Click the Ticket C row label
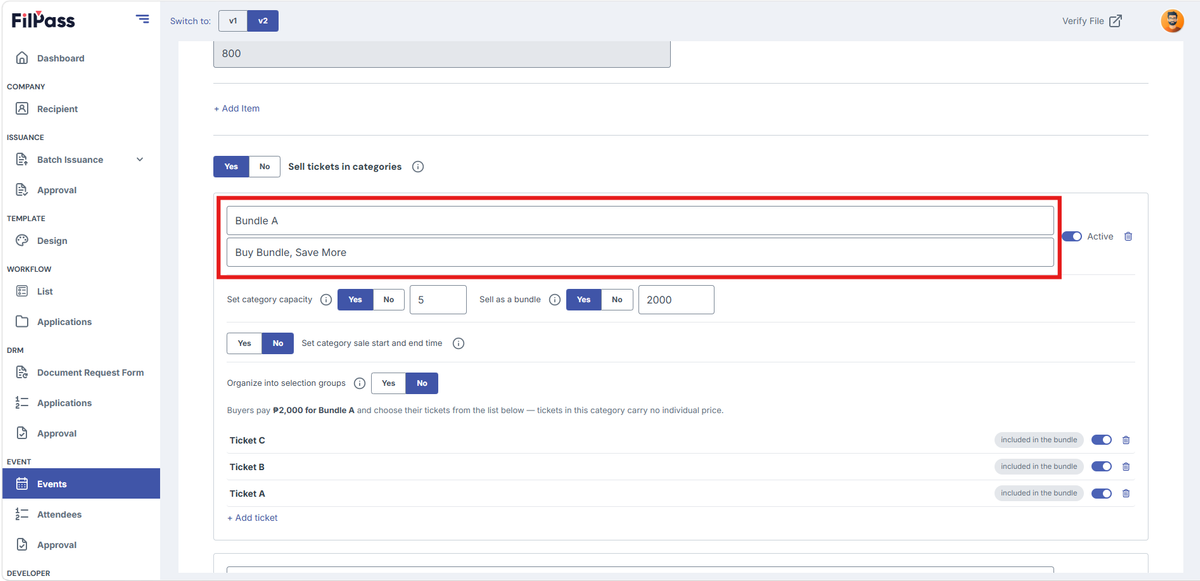 coord(247,440)
